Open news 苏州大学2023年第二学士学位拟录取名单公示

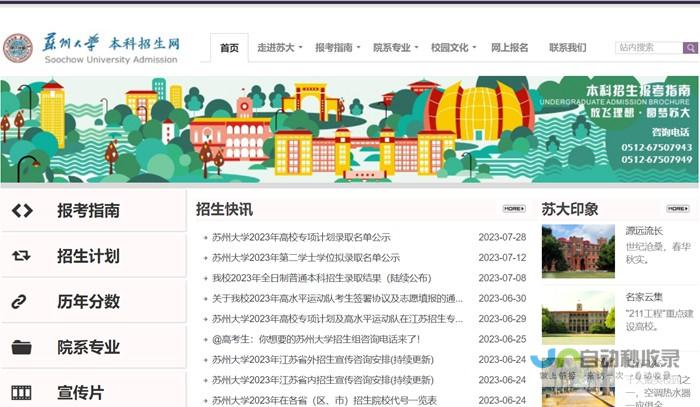(306, 258)
